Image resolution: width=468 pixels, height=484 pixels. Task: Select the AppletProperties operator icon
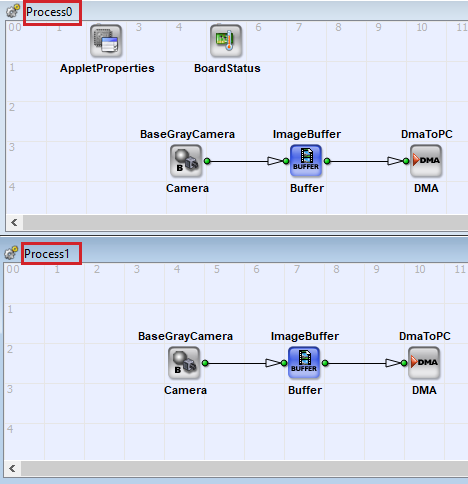106,41
